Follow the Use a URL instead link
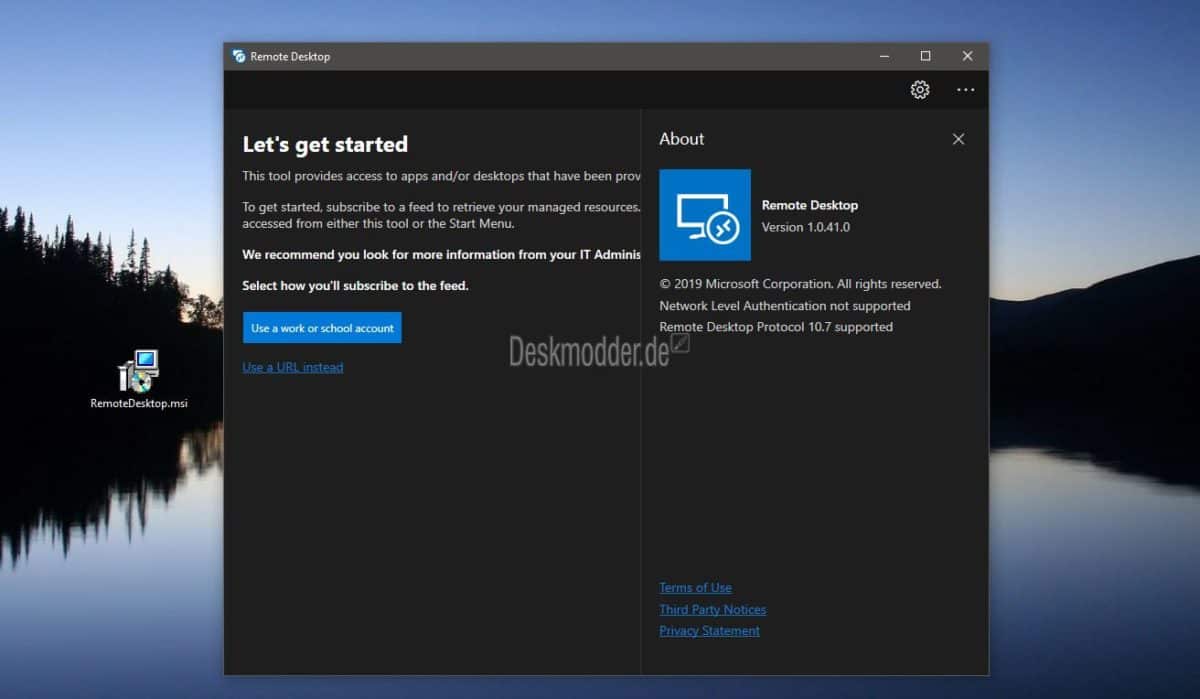 point(293,367)
